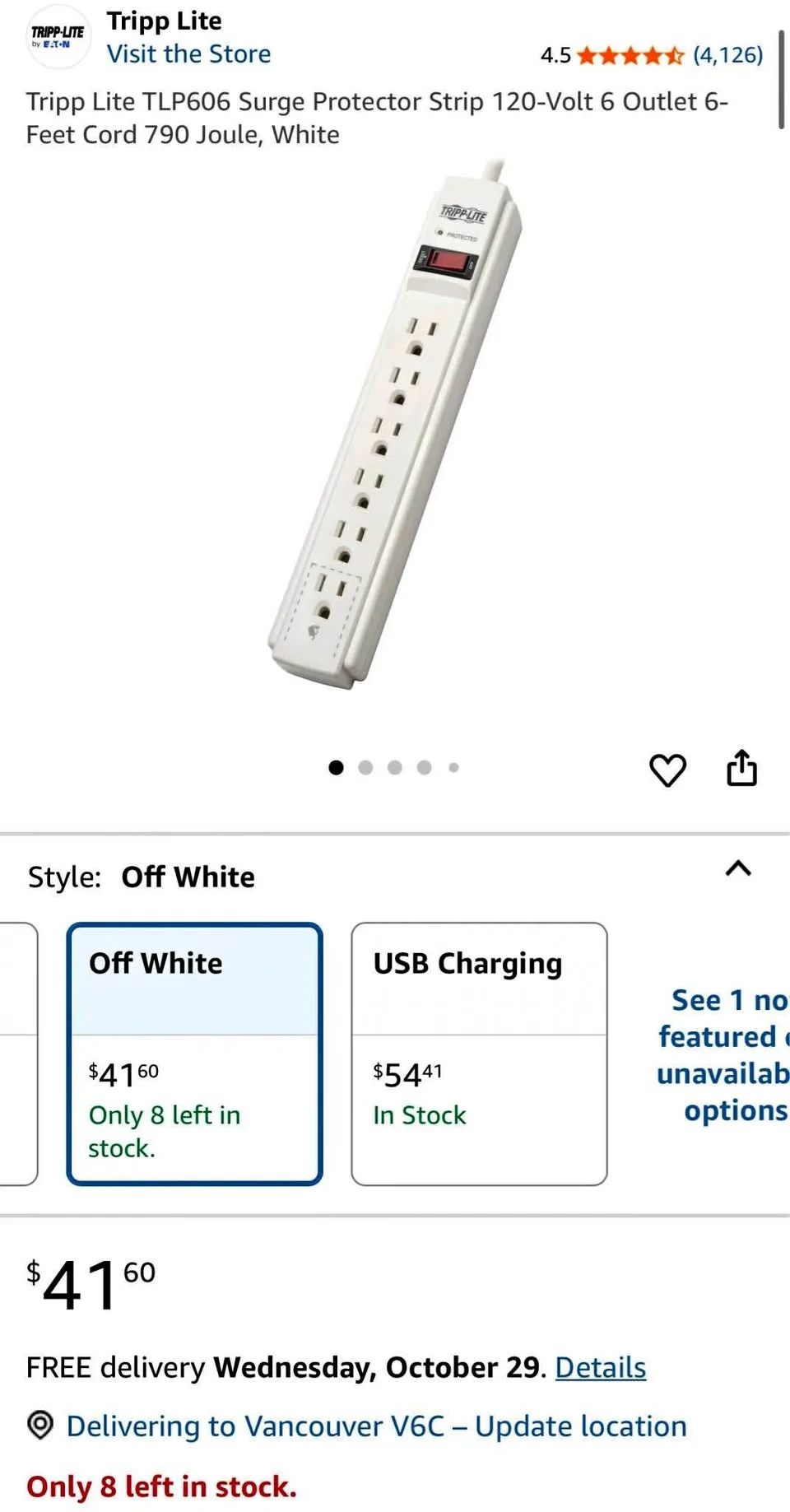This screenshot has height=1512, width=790.
Task: Select the last image carousel dot
Action: (x=453, y=767)
